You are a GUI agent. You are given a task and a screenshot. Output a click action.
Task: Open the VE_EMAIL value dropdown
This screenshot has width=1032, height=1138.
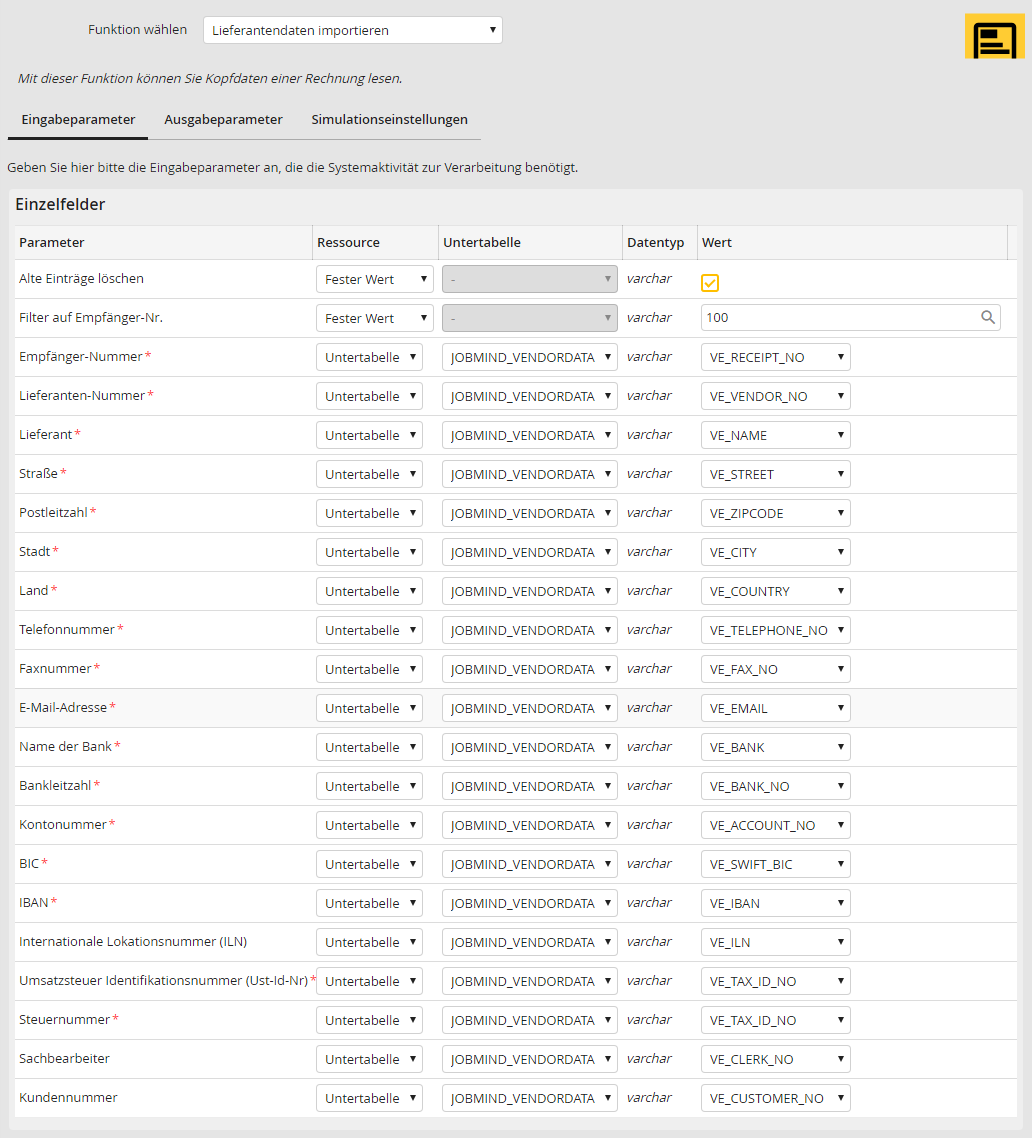pos(775,708)
